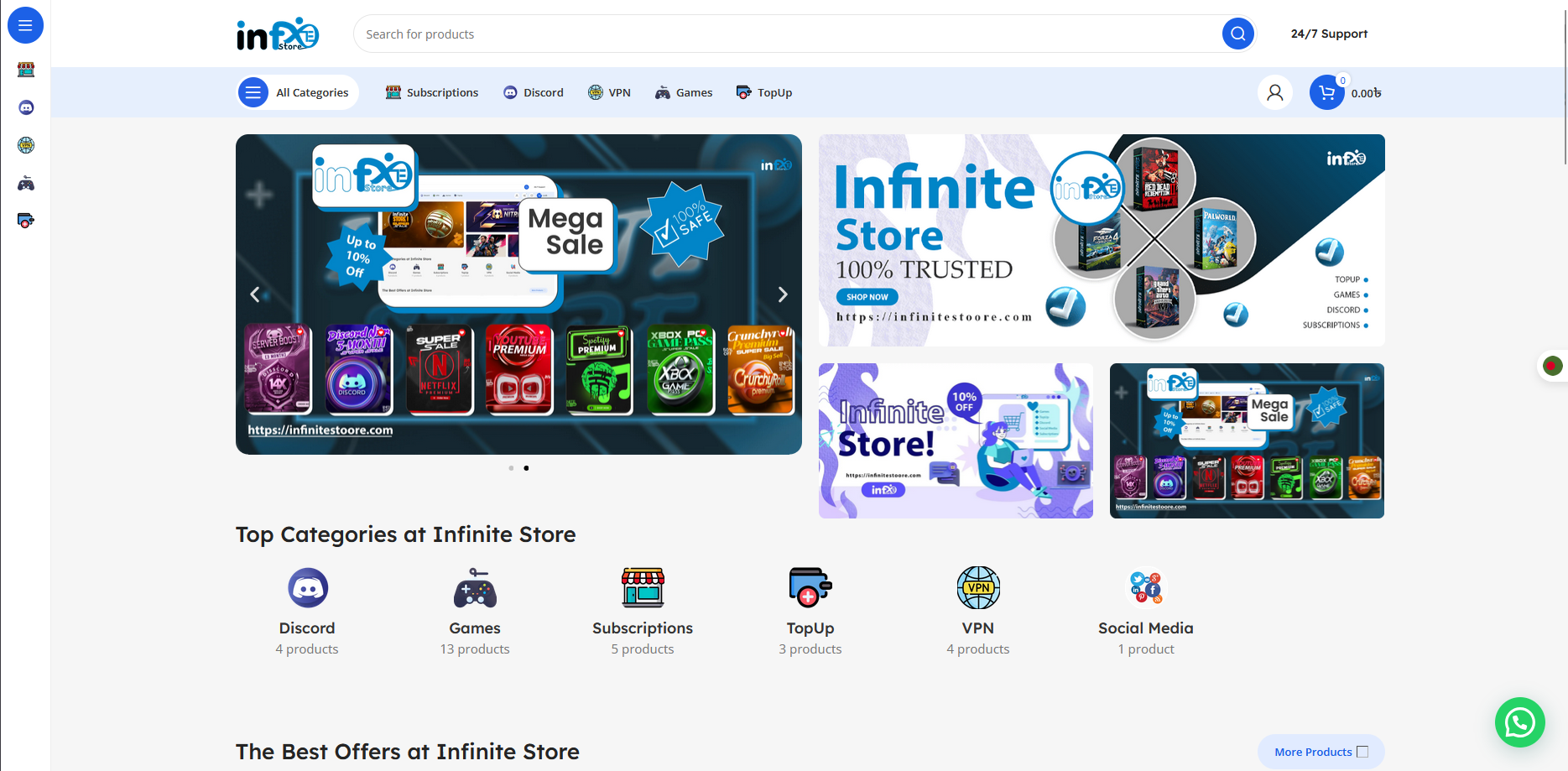Viewport: 1568px width, 771px height.
Task: Open the 10% OFF Infinite Store banner
Action: (956, 440)
